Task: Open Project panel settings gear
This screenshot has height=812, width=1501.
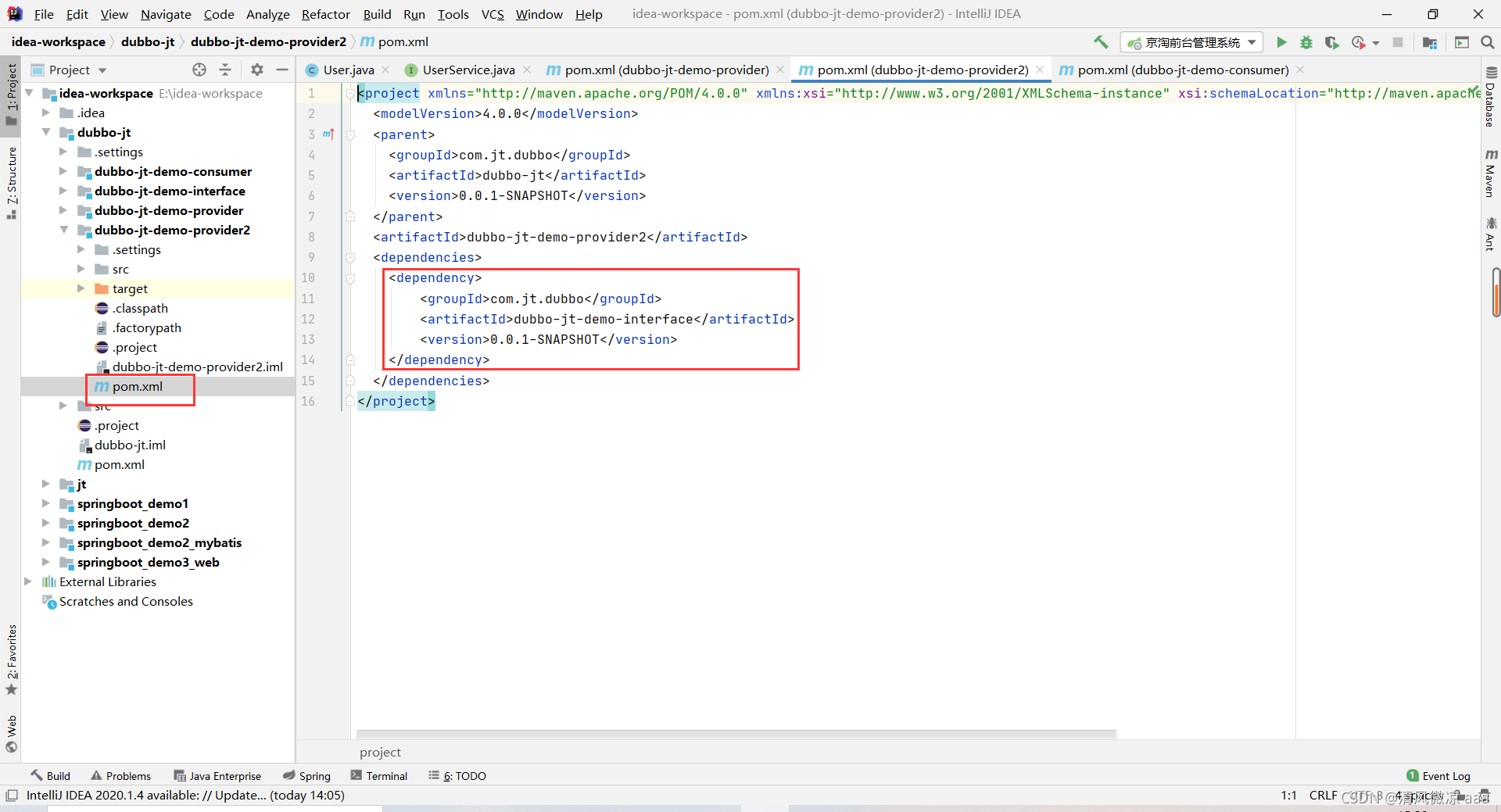Action: point(257,70)
